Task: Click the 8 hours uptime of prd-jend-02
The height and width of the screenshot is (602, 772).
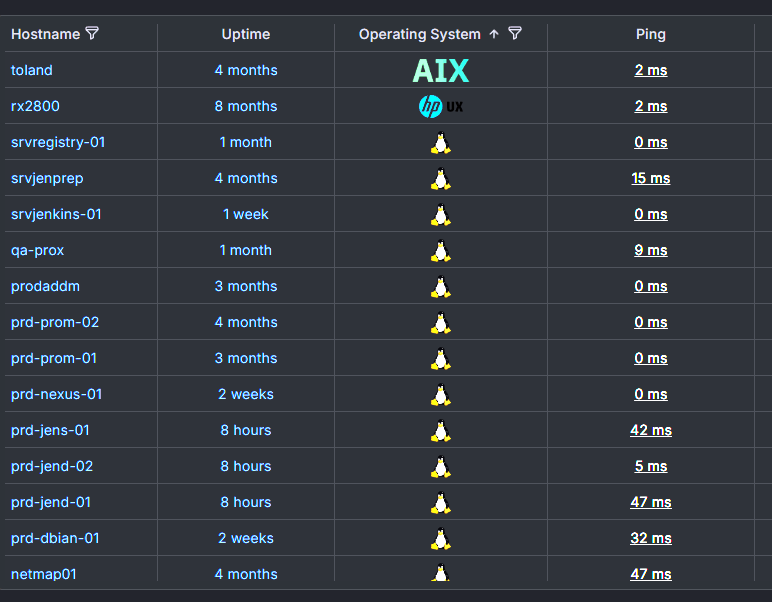Action: (x=246, y=466)
